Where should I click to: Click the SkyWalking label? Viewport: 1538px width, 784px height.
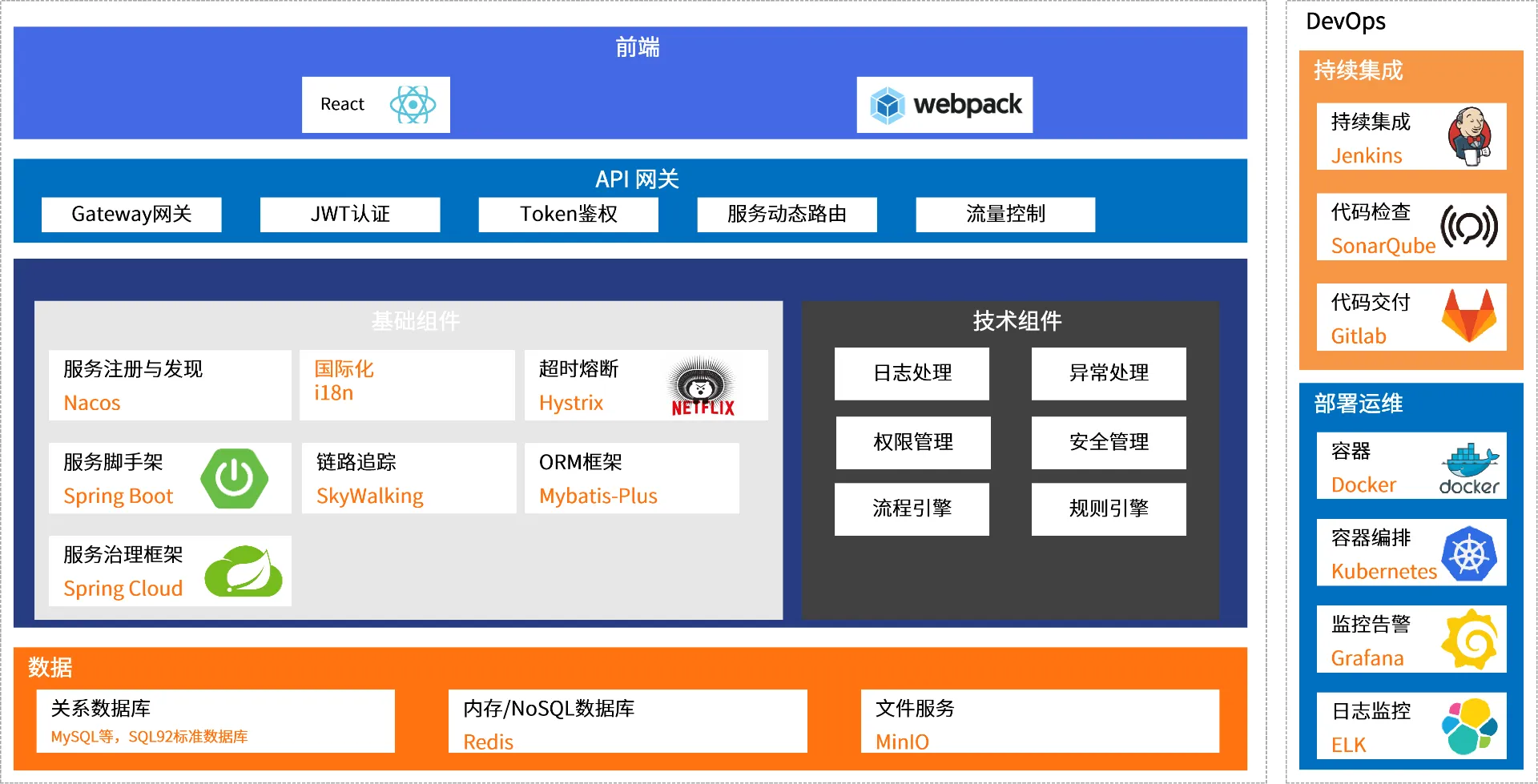point(370,497)
